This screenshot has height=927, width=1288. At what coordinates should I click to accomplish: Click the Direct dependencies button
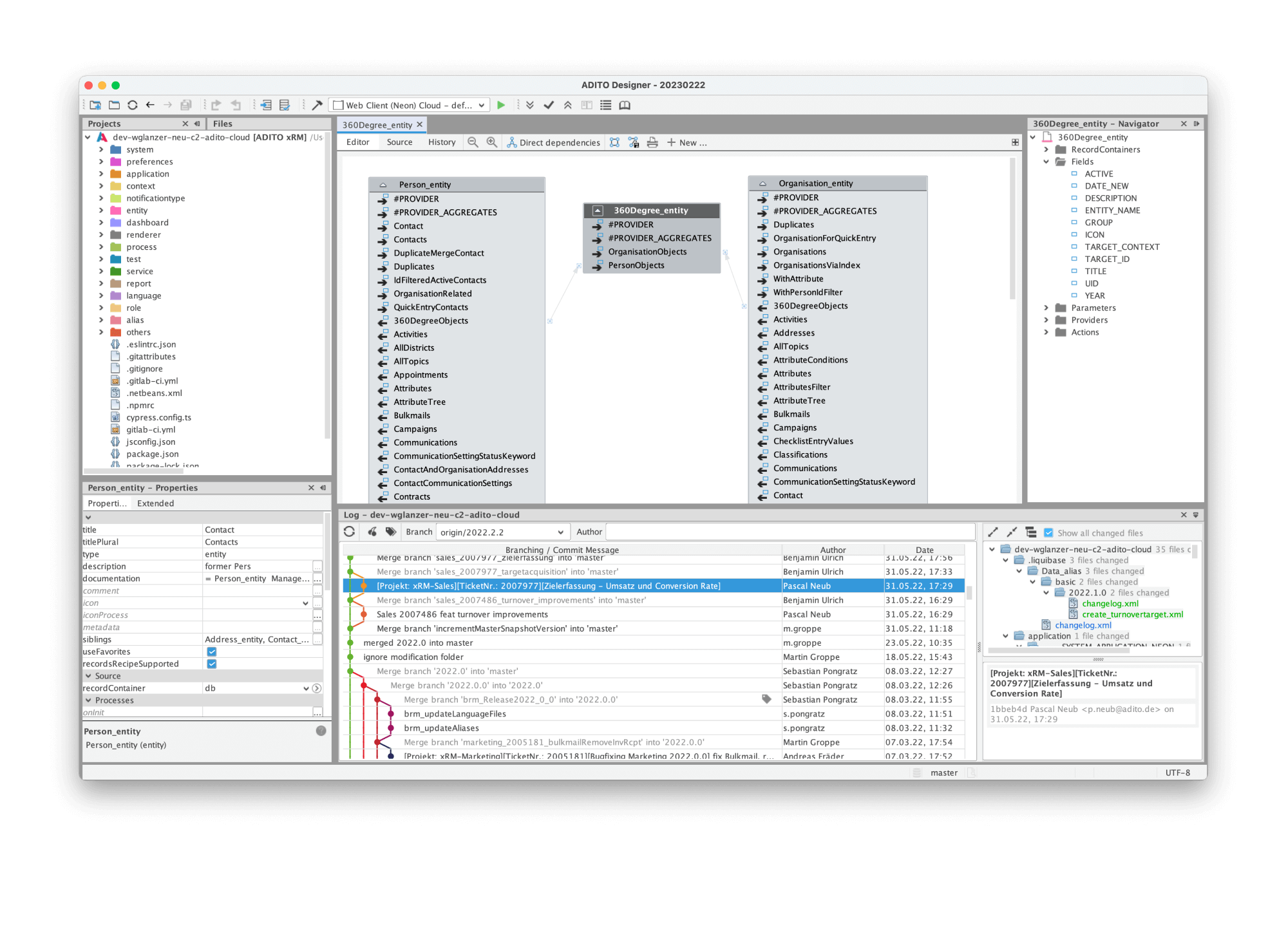click(553, 142)
